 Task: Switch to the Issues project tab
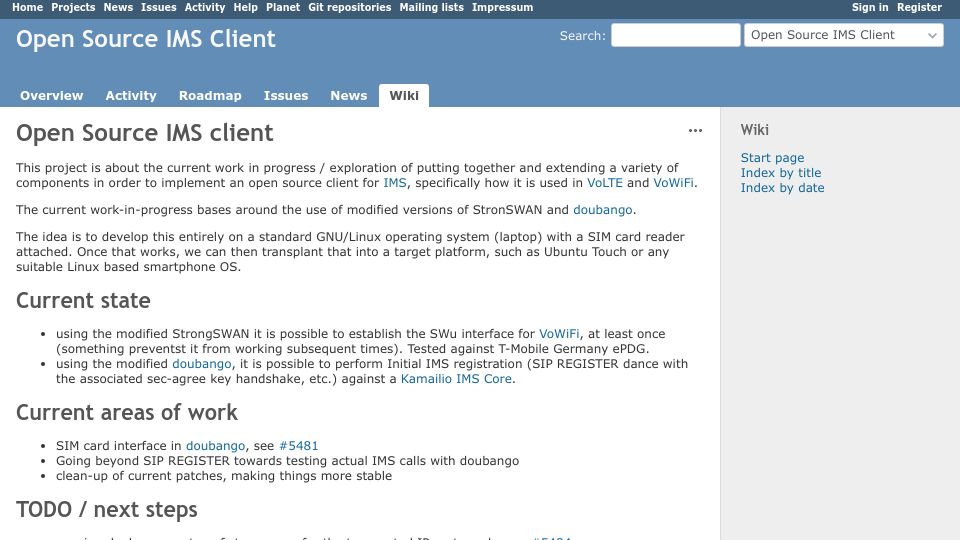286,96
